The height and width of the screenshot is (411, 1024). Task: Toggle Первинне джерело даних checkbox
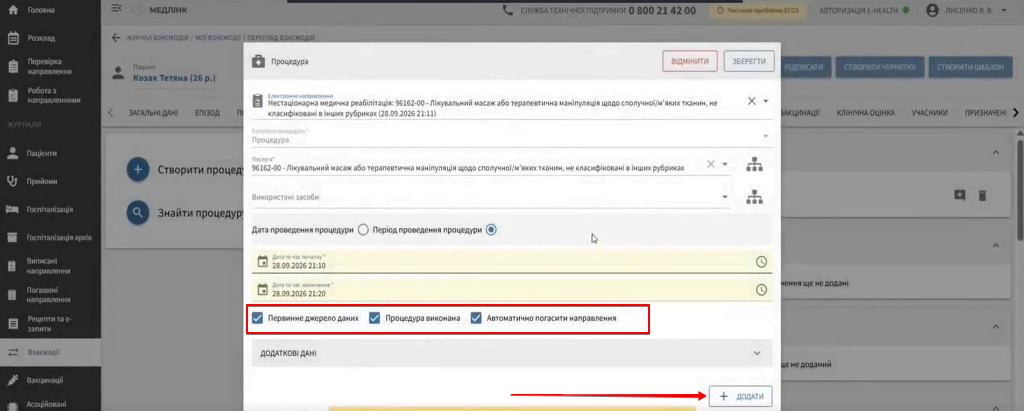click(257, 318)
